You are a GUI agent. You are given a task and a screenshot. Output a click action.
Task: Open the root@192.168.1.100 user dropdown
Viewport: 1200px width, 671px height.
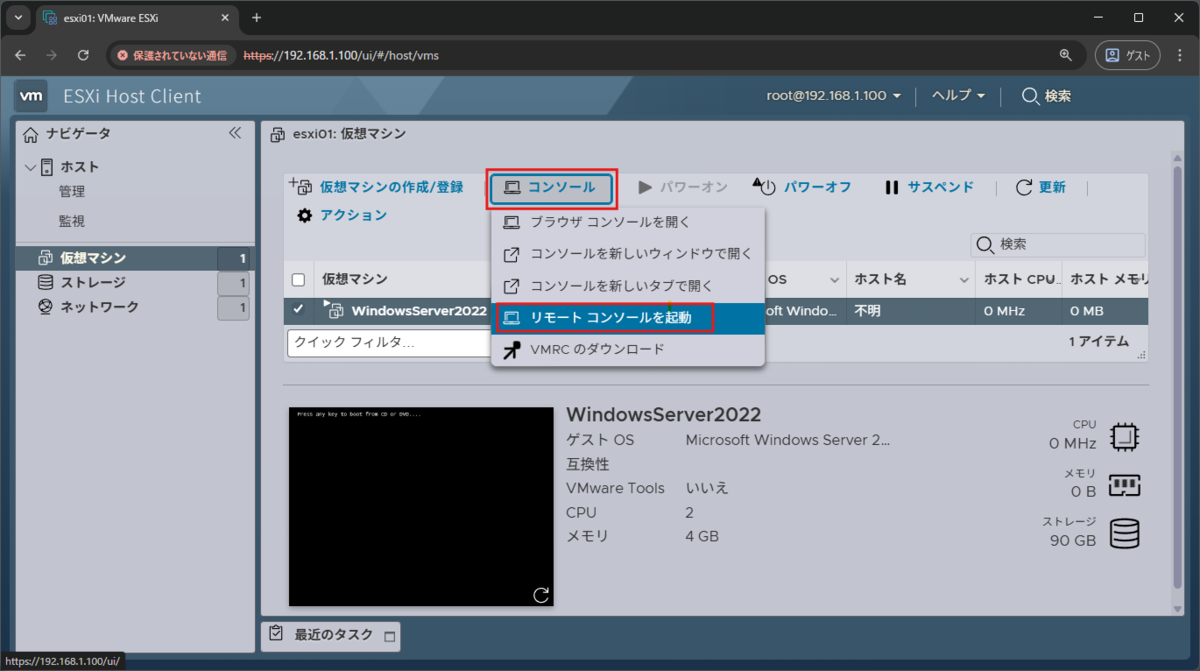[834, 96]
